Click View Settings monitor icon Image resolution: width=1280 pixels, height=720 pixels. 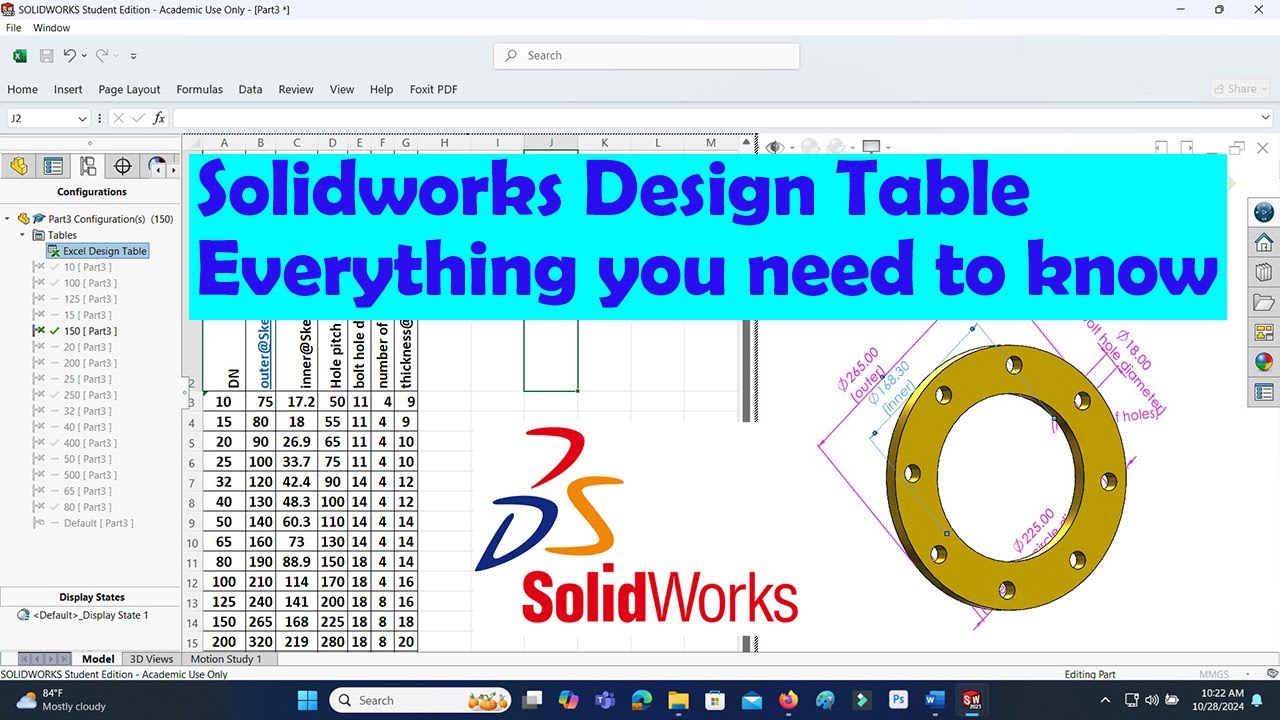pos(871,147)
